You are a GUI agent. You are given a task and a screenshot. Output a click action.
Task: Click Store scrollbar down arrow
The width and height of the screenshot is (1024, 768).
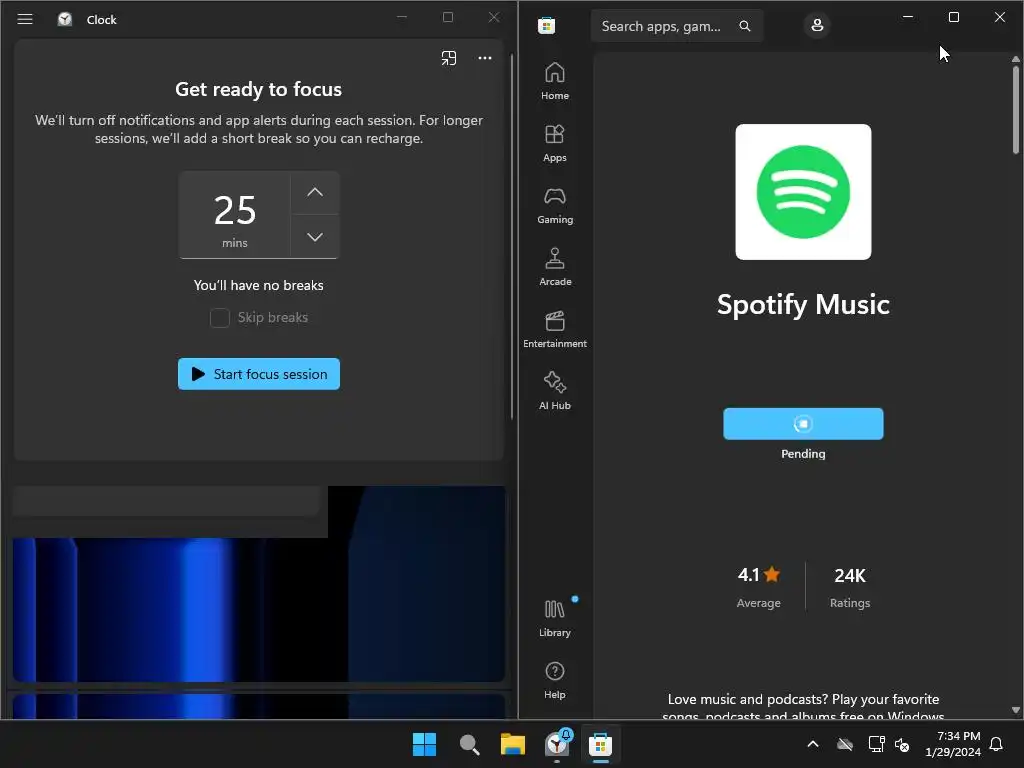(1016, 710)
